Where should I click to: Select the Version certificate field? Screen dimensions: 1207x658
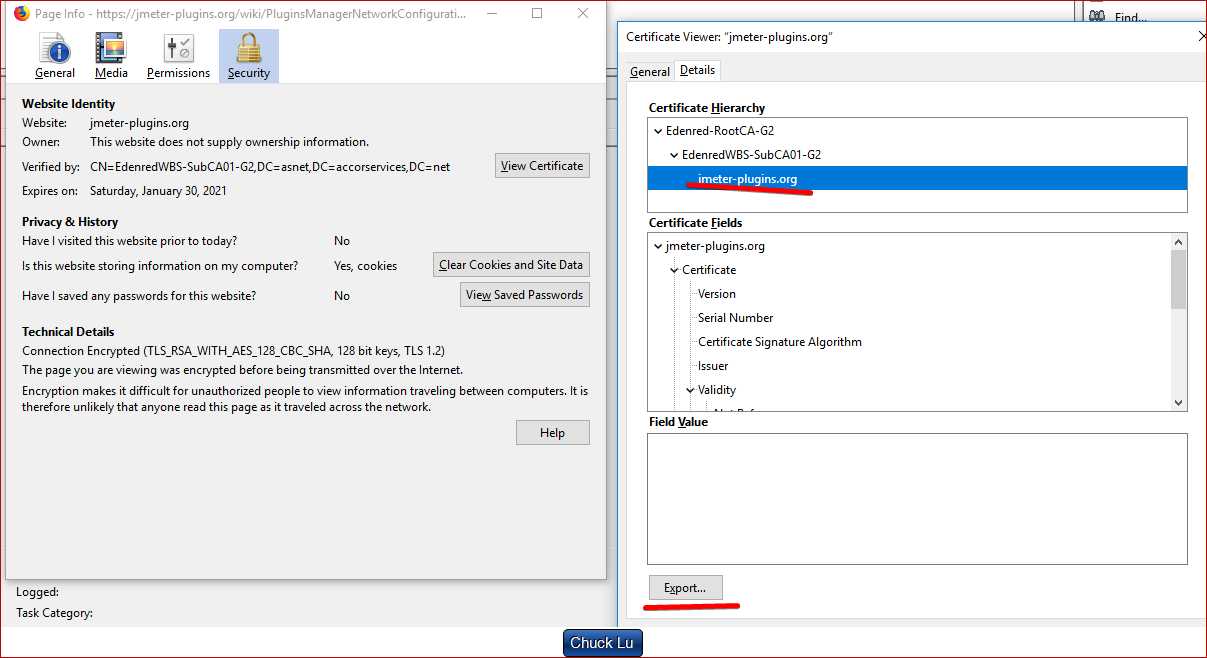717,294
